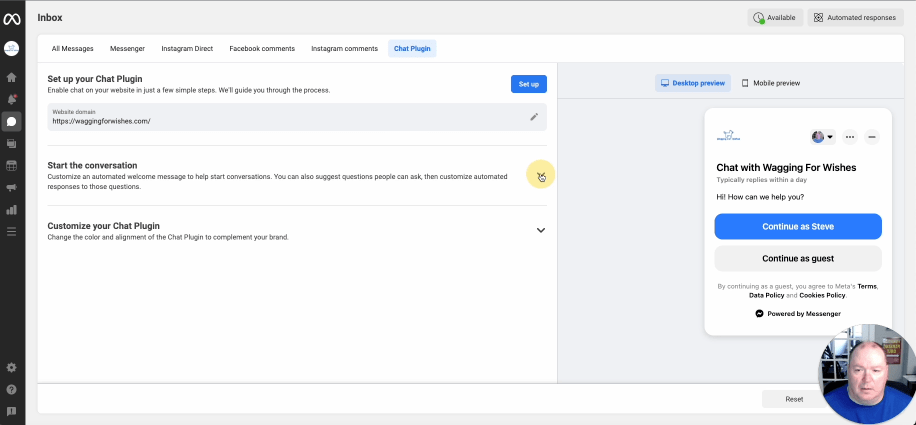
Task: Click Continue as guest
Action: (798, 259)
